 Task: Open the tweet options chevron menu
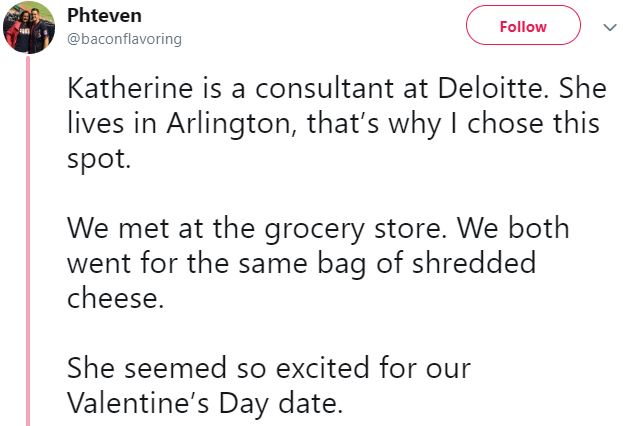(x=609, y=27)
